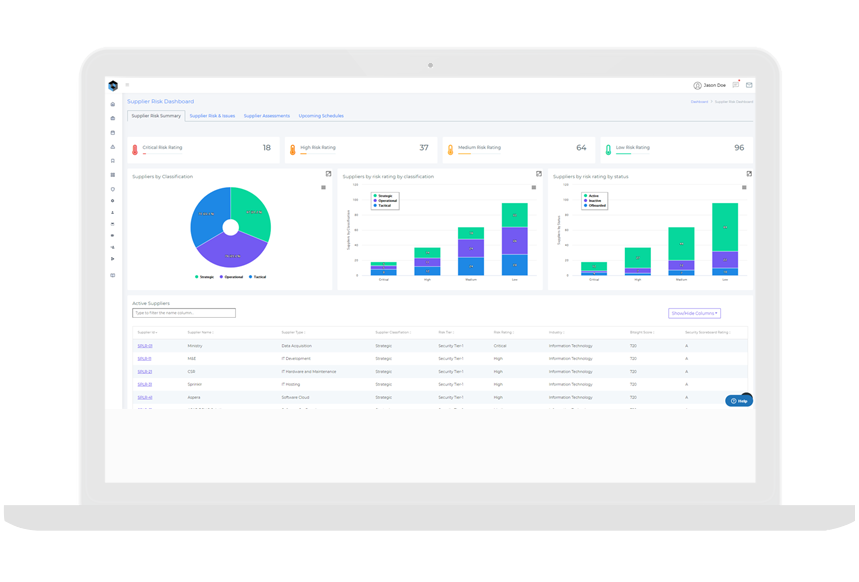Open the warning triangle sidebar icon
This screenshot has width=859, height=582.
click(113, 147)
